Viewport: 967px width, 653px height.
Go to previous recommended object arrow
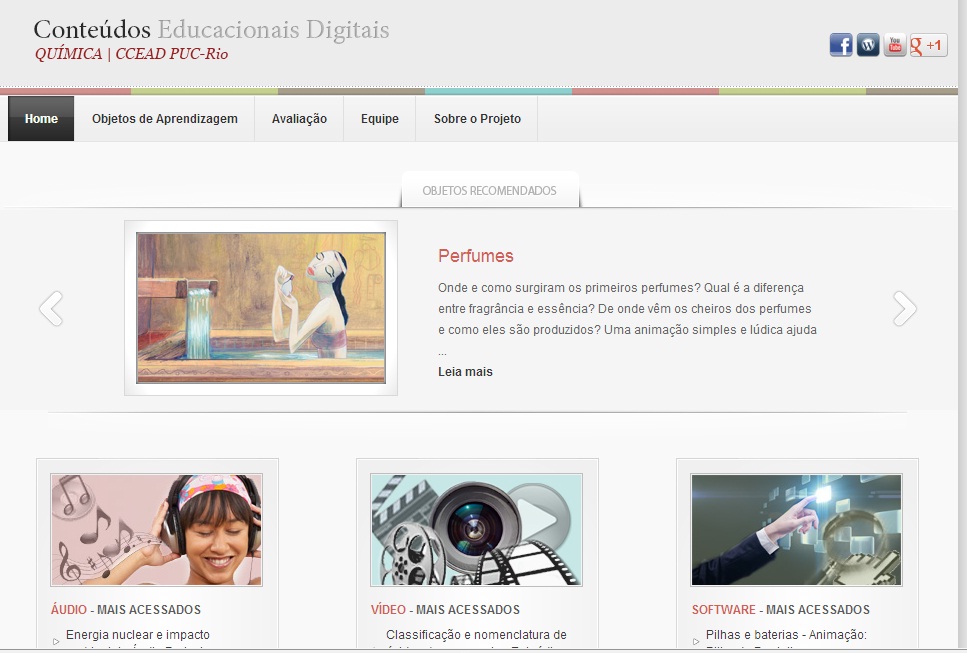point(51,308)
